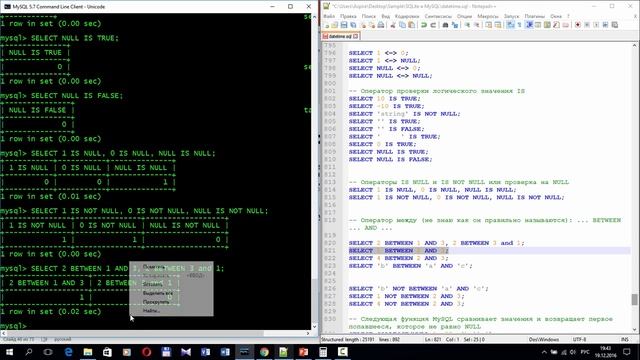Open File Explorer from the taskbar
This screenshot has height=360, width=640.
88,352
